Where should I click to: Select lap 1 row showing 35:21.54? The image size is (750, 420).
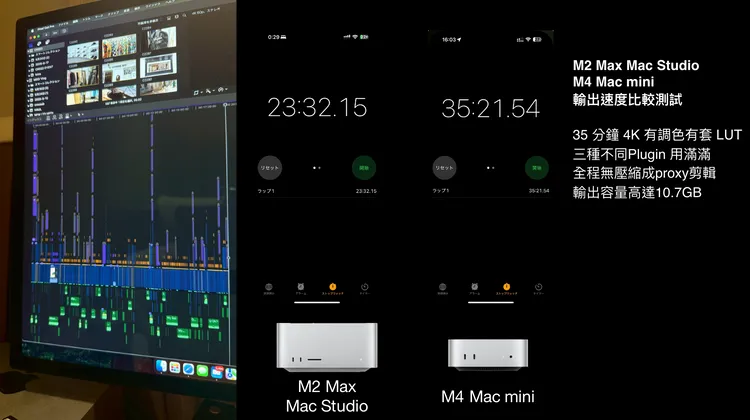(490, 191)
